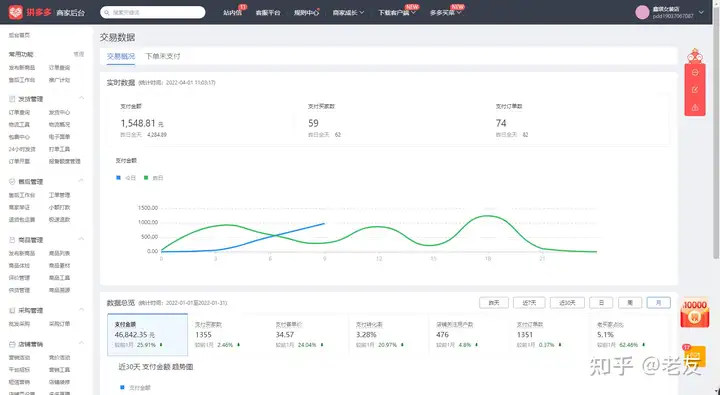Screen dimensions: 720x395
Task: Open the 10000 red envelope promo icon
Action: coord(695,313)
